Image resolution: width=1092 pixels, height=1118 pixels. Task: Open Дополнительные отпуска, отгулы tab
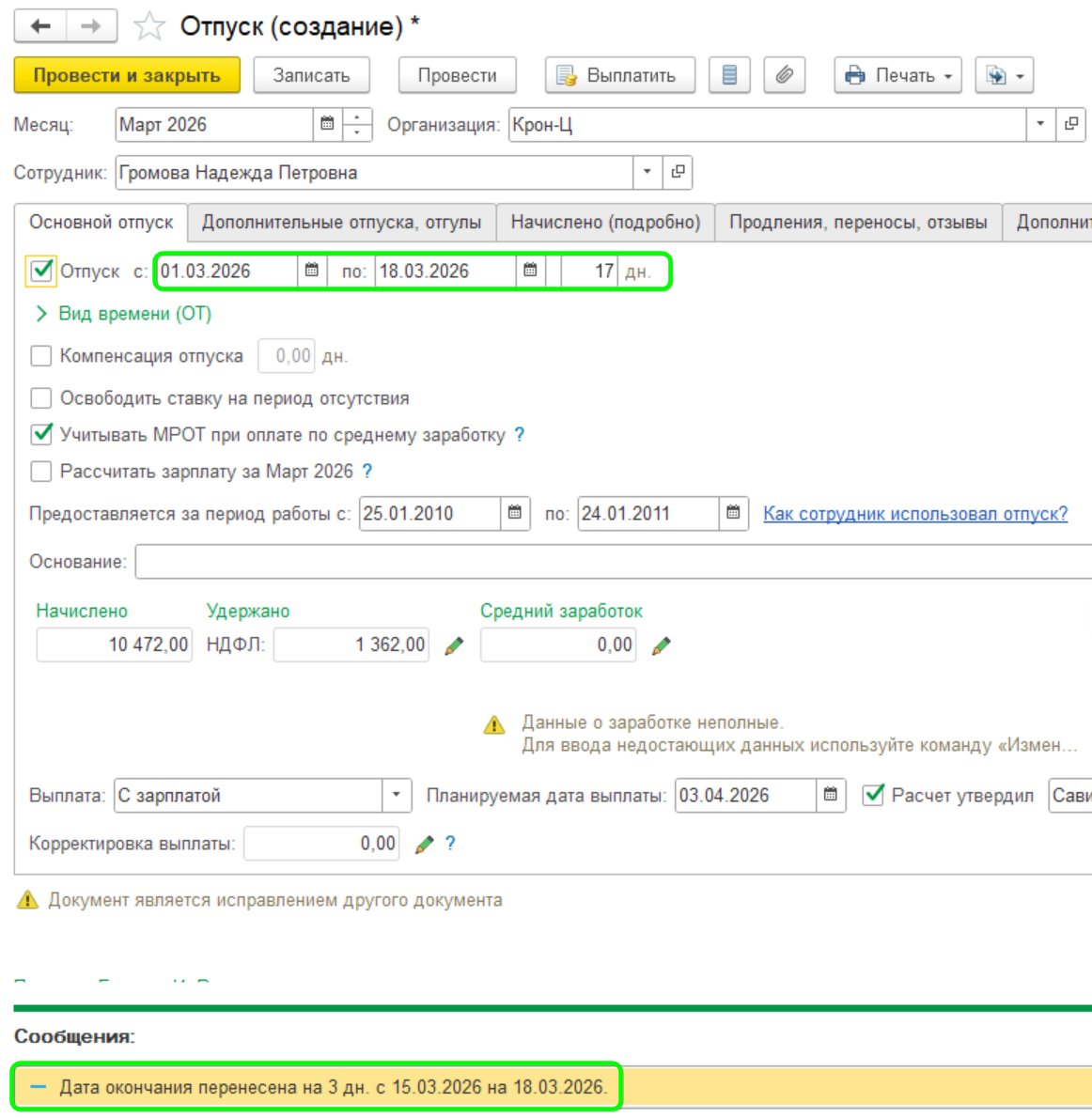[341, 223]
